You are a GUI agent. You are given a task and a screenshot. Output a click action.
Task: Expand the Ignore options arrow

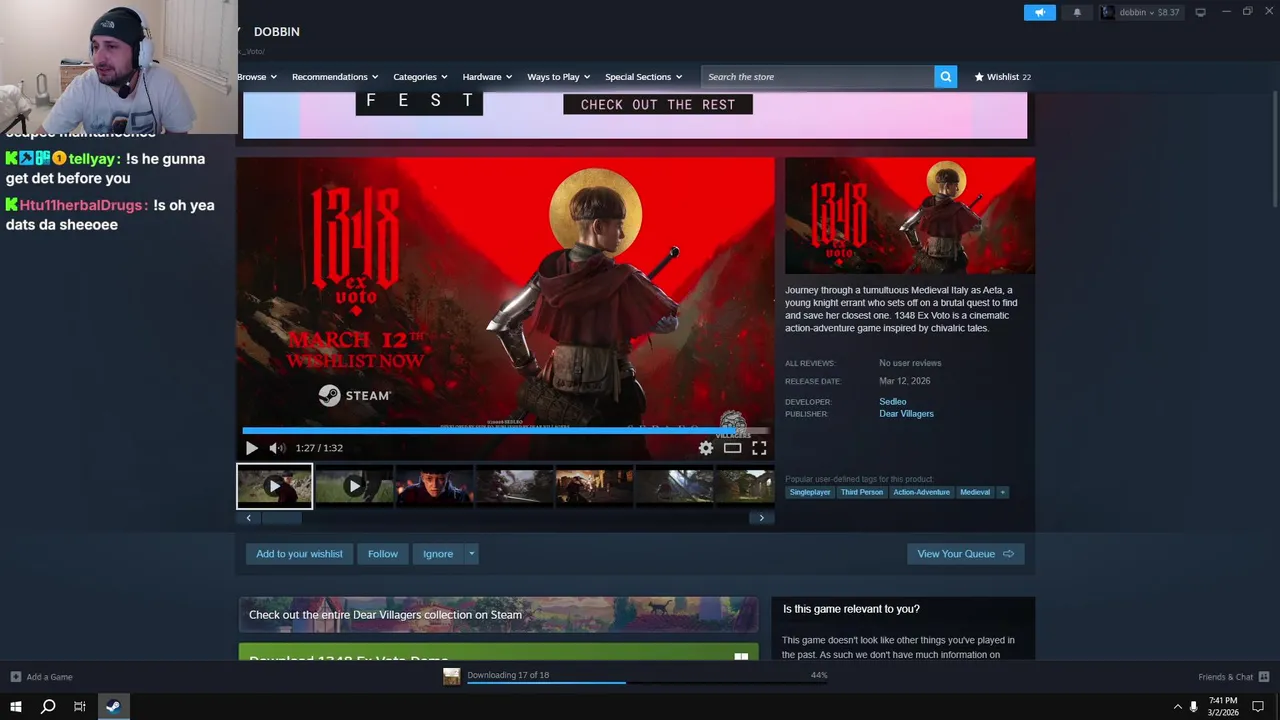pyautogui.click(x=471, y=554)
